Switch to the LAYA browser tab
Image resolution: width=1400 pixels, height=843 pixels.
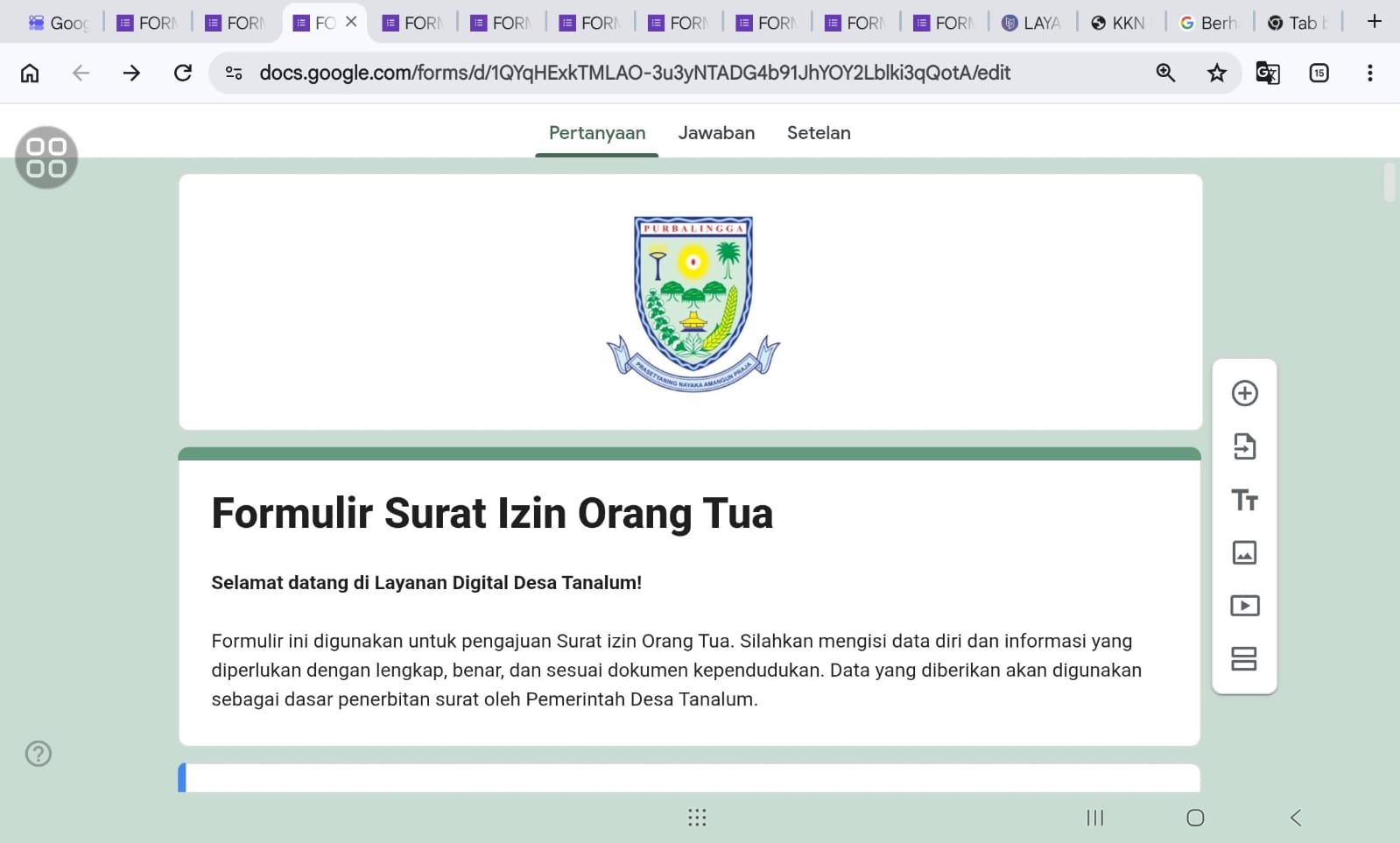point(1033,23)
